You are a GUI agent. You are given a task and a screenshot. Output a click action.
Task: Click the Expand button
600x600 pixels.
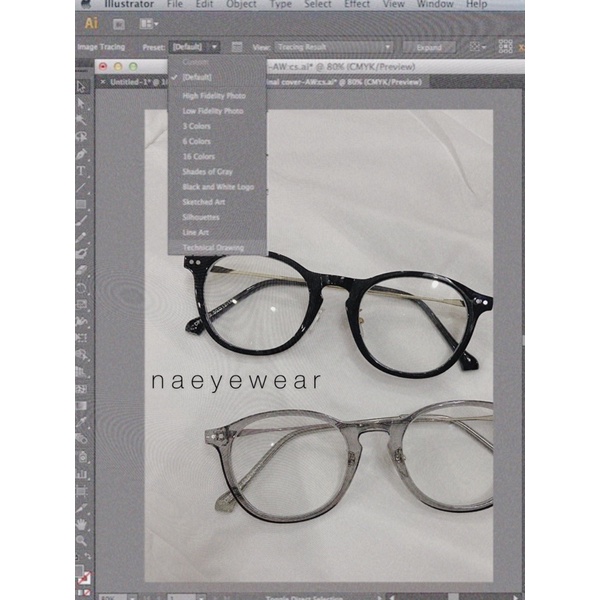click(x=430, y=47)
